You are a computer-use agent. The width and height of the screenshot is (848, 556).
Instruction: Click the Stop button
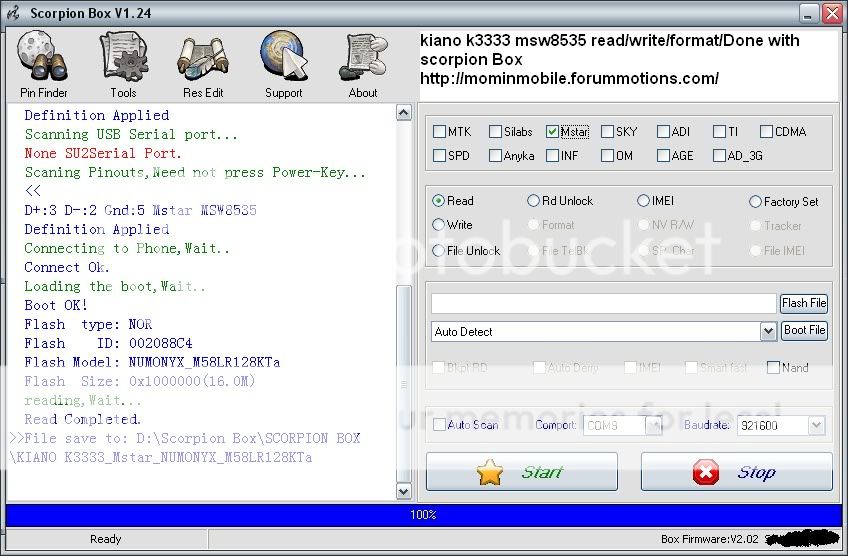click(737, 472)
